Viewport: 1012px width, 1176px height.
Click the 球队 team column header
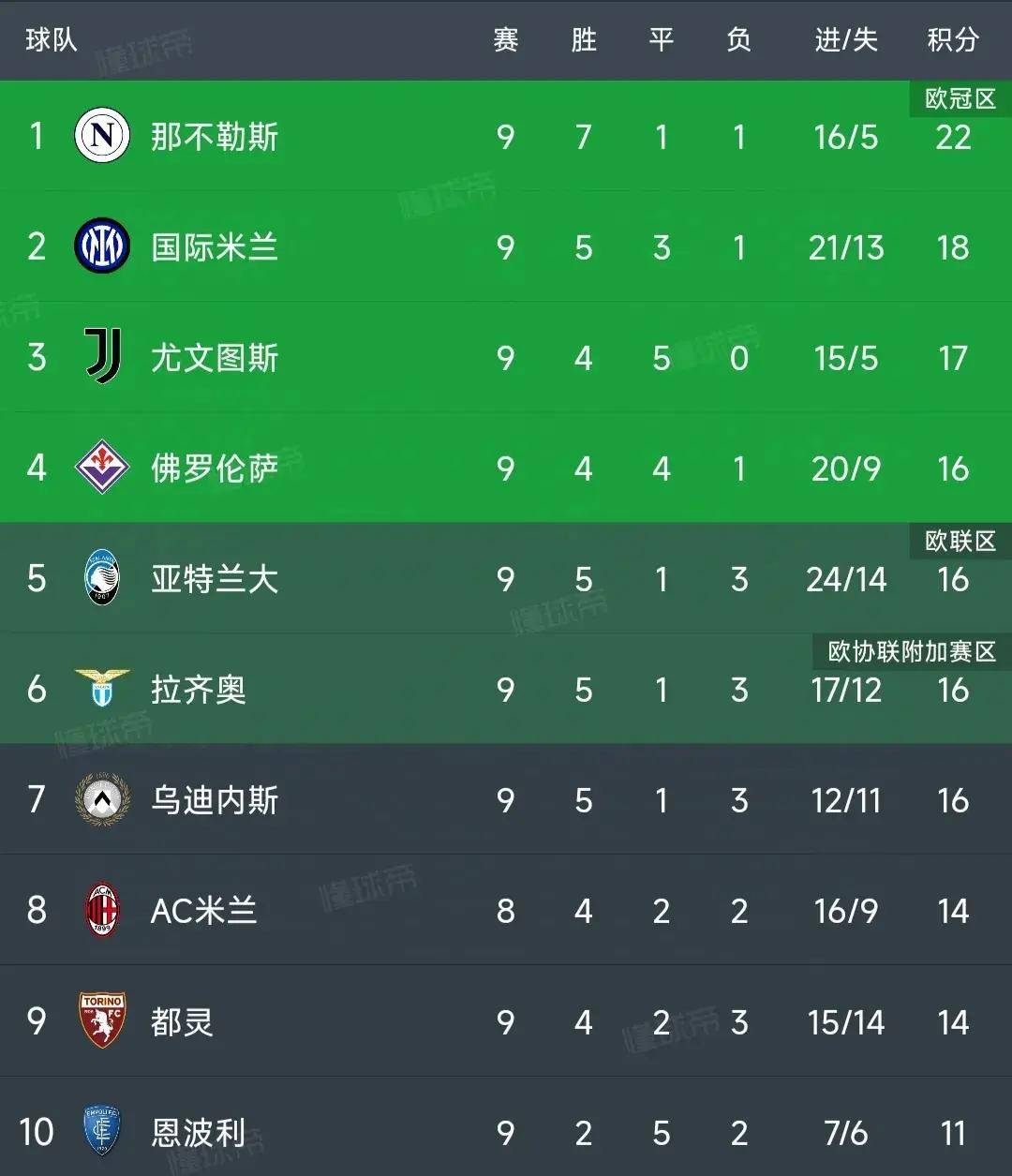coord(52,39)
